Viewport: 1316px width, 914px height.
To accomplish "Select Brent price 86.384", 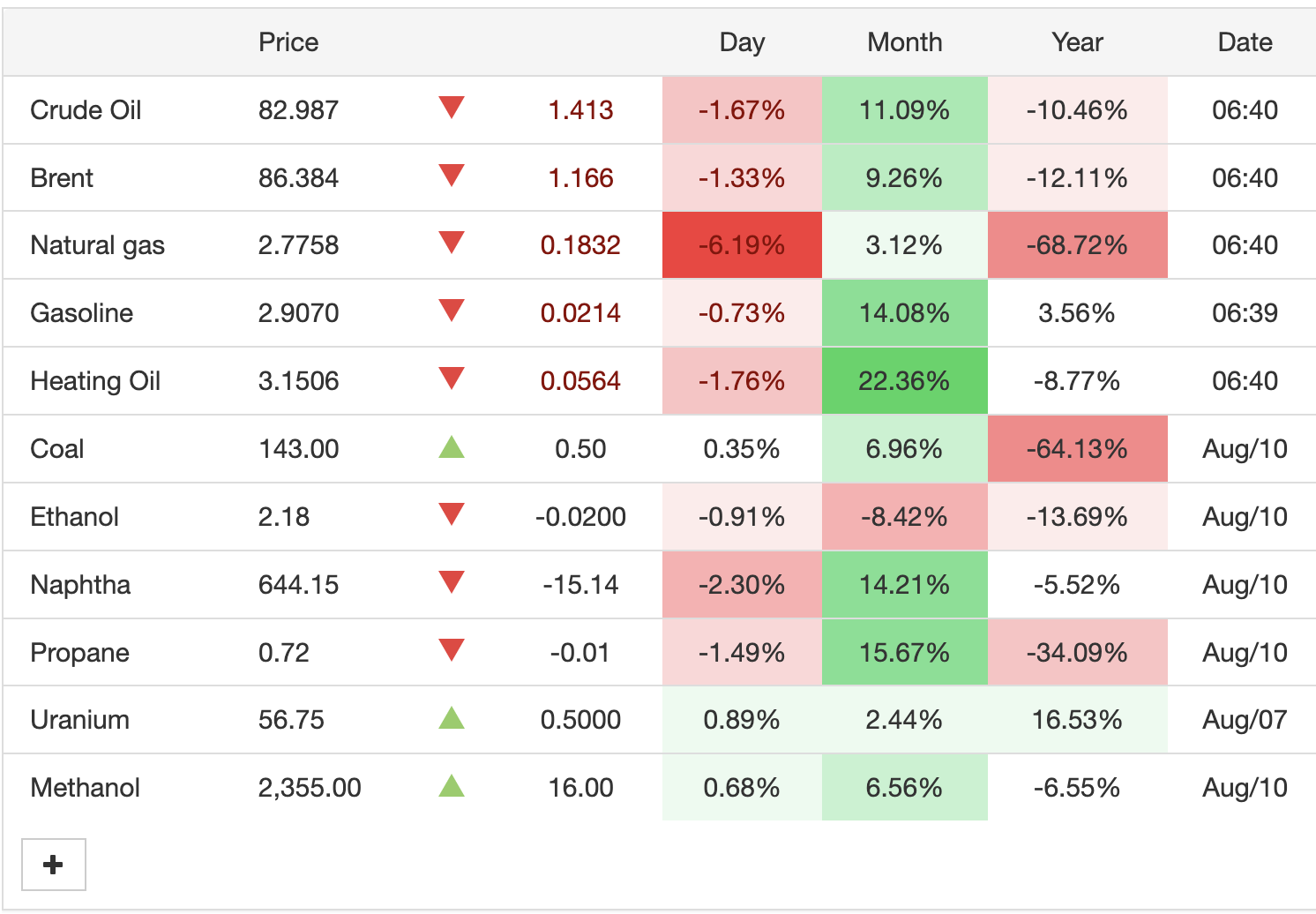I will (x=298, y=178).
